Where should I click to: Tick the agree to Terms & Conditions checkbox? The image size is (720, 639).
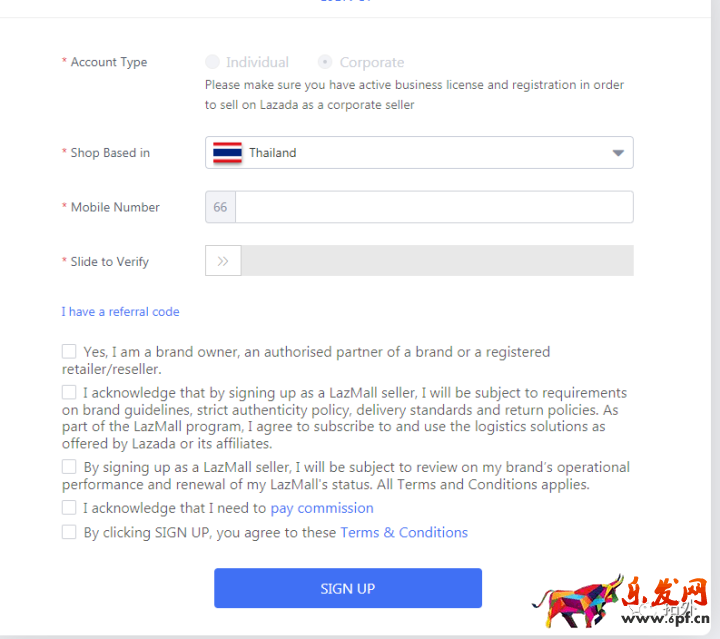[x=69, y=532]
